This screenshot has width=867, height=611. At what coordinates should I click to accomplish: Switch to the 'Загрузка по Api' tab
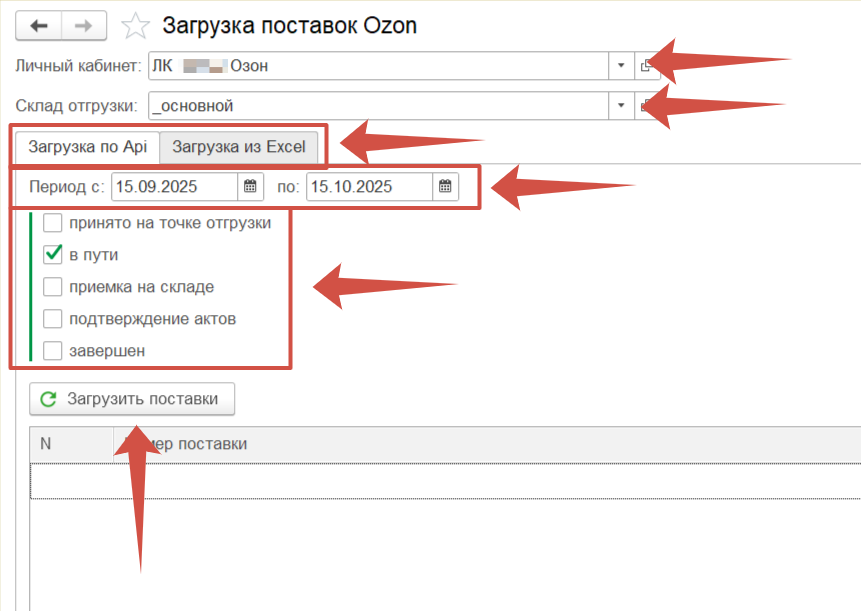[87, 147]
